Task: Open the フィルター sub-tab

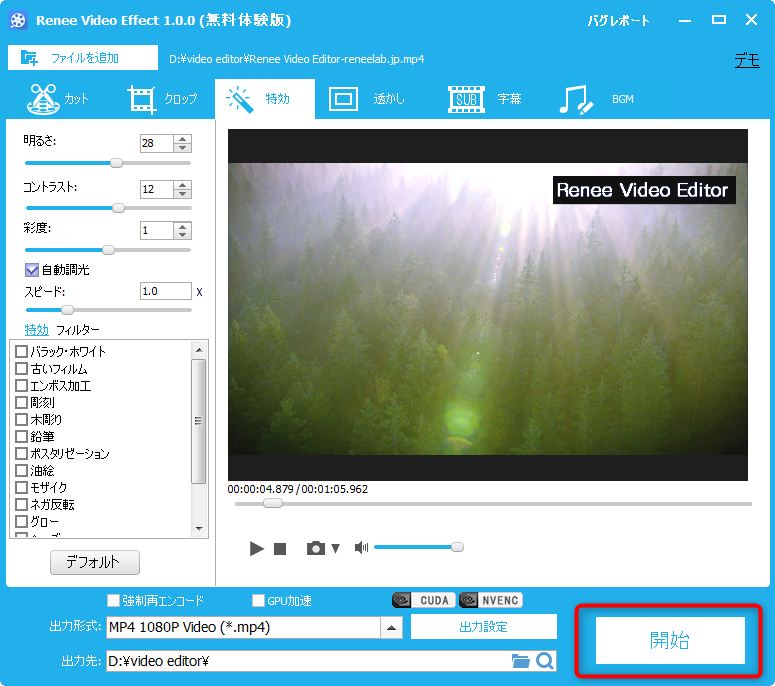Action: (x=78, y=330)
